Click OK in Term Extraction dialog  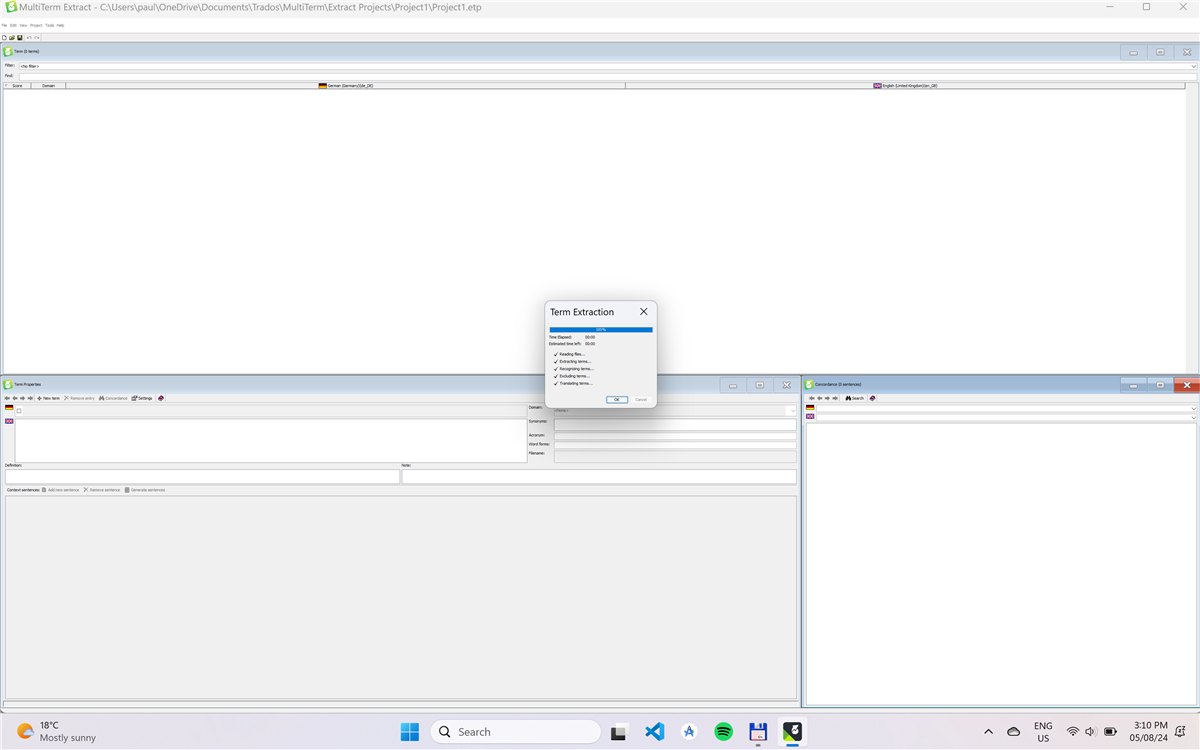(616, 399)
